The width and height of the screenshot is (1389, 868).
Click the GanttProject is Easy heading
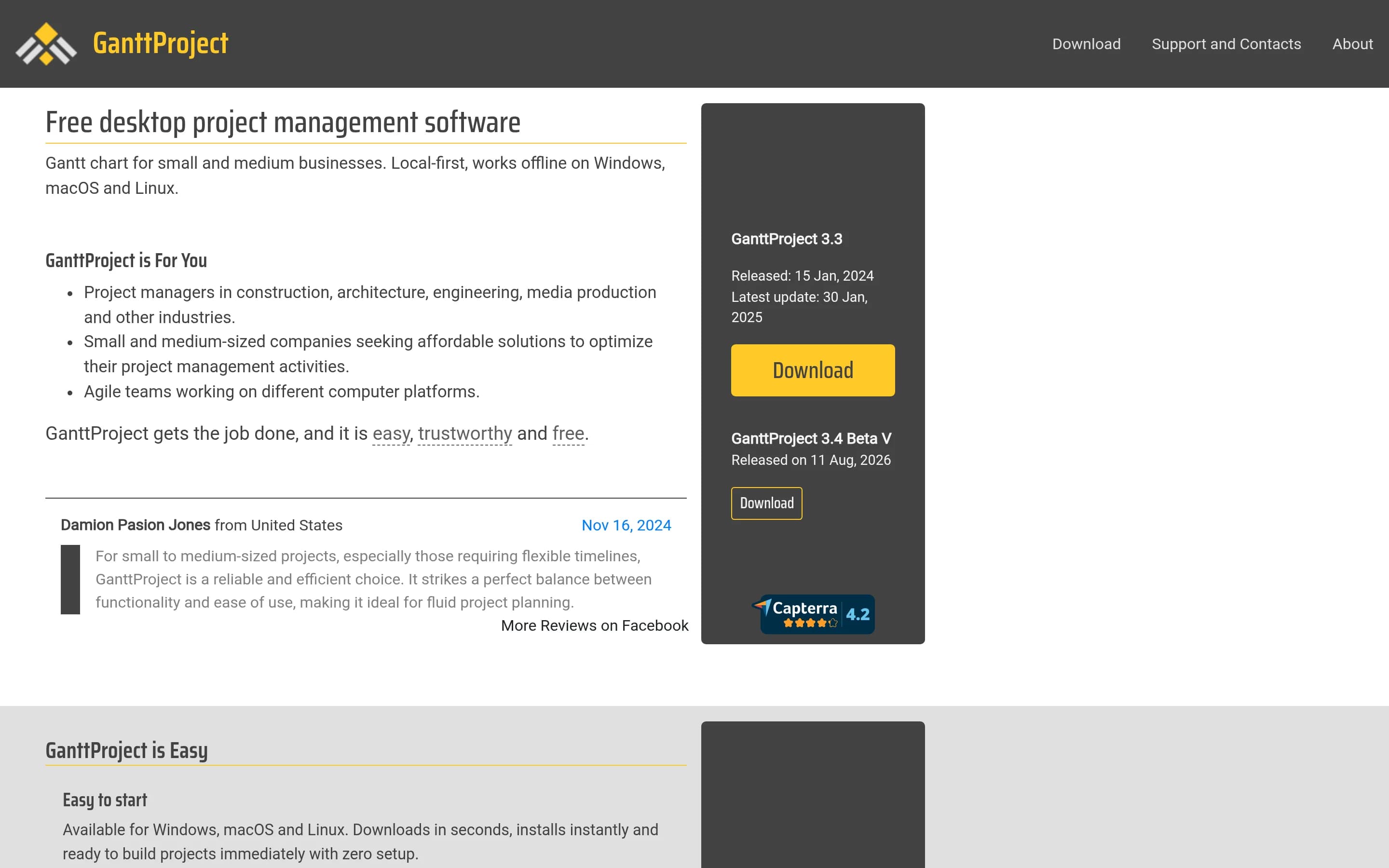[x=126, y=751]
